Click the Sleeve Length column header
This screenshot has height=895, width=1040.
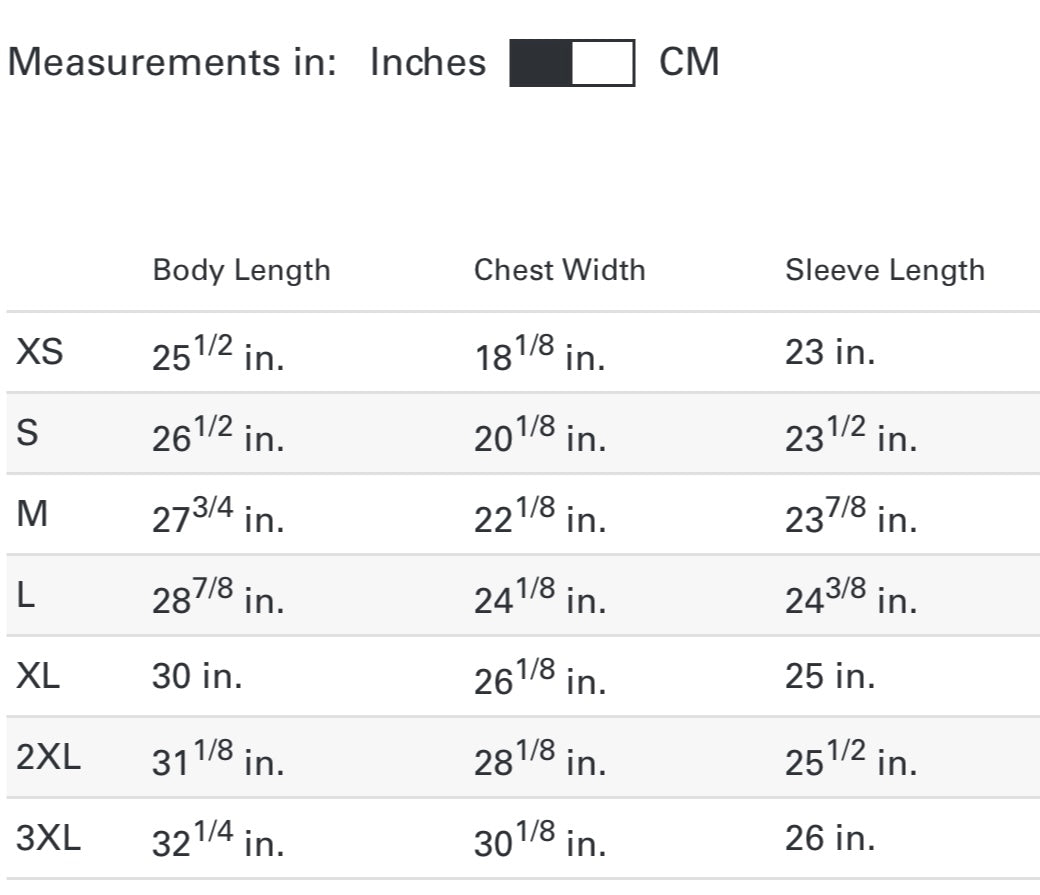tap(884, 270)
